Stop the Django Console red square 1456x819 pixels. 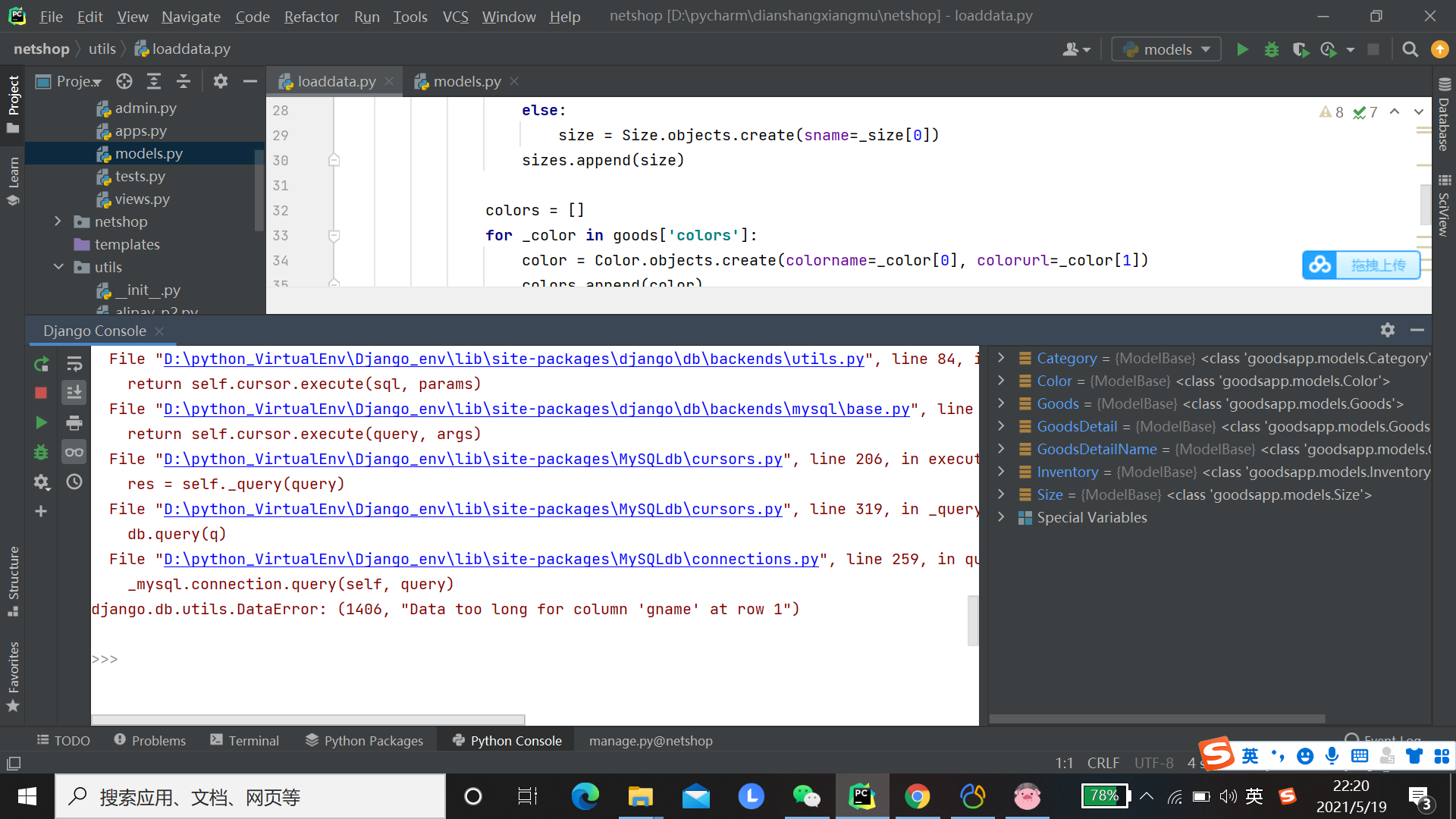click(x=41, y=393)
